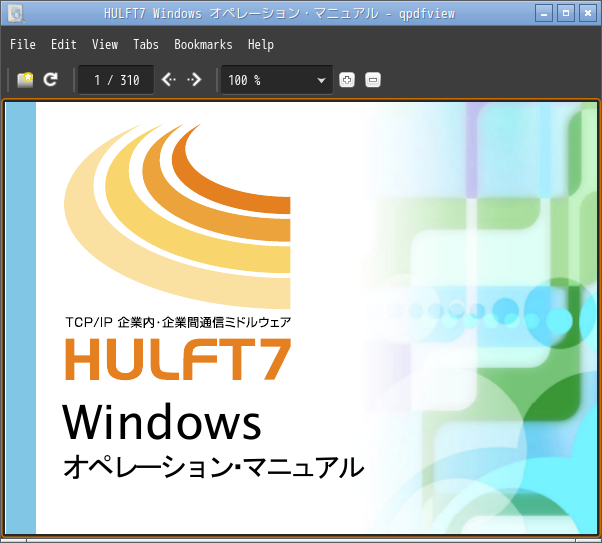Click the Windows heading on the page
602x543 pixels.
(162, 421)
